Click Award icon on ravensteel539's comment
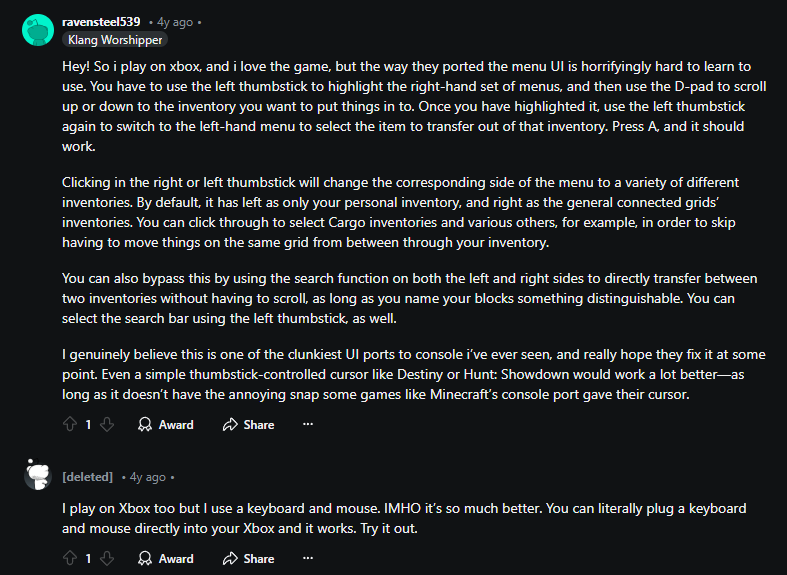The width and height of the screenshot is (787, 575). (x=145, y=425)
